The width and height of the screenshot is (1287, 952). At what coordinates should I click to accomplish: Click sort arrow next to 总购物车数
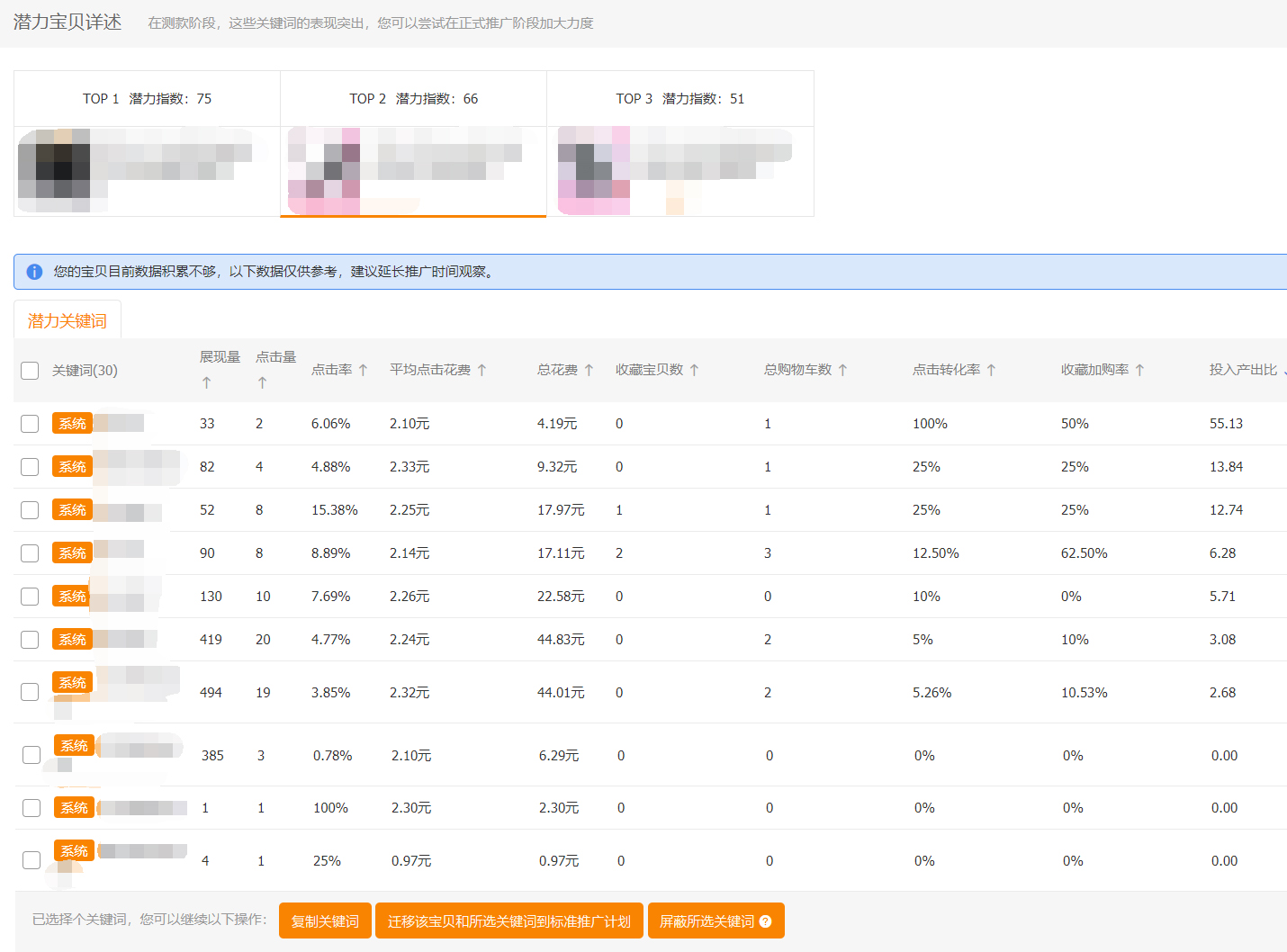click(x=842, y=370)
